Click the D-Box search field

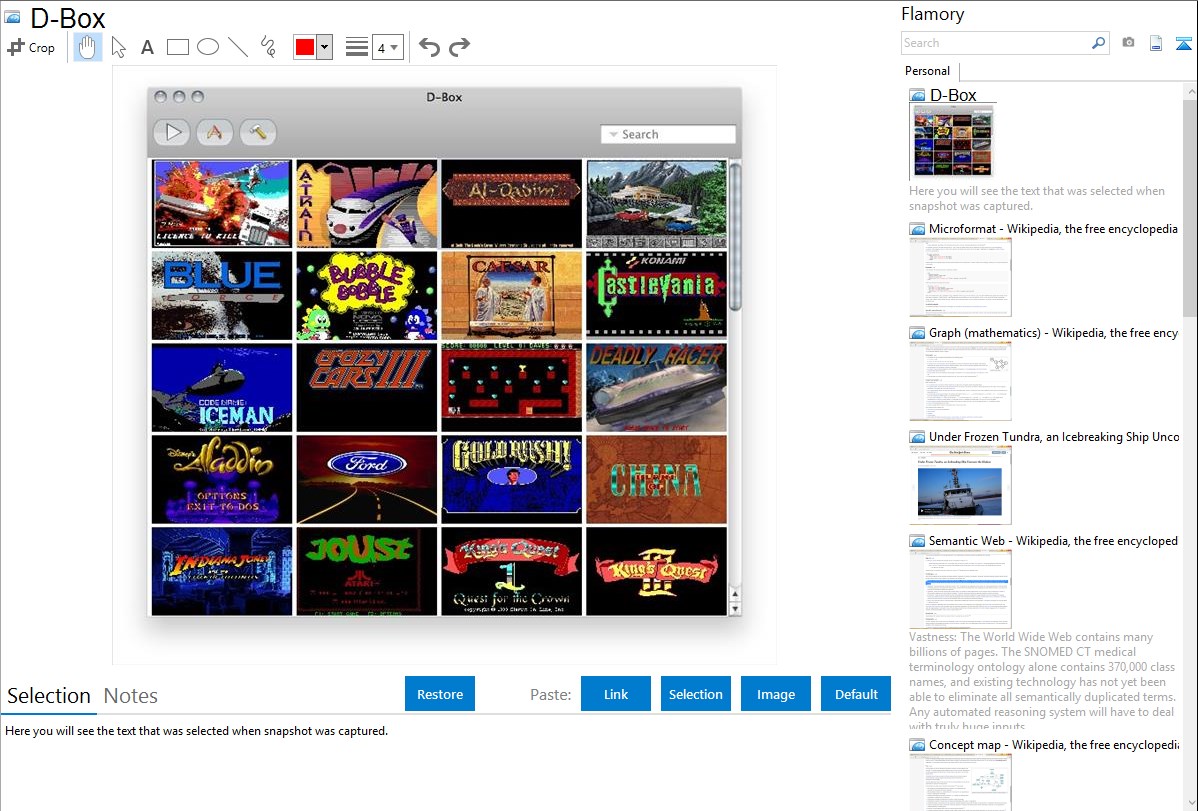669,135
